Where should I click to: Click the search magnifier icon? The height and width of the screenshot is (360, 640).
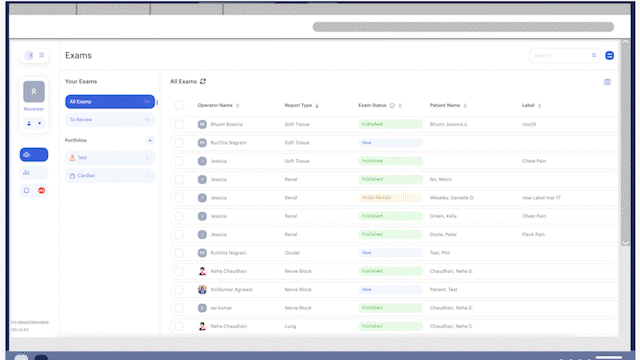pyautogui.click(x=594, y=56)
